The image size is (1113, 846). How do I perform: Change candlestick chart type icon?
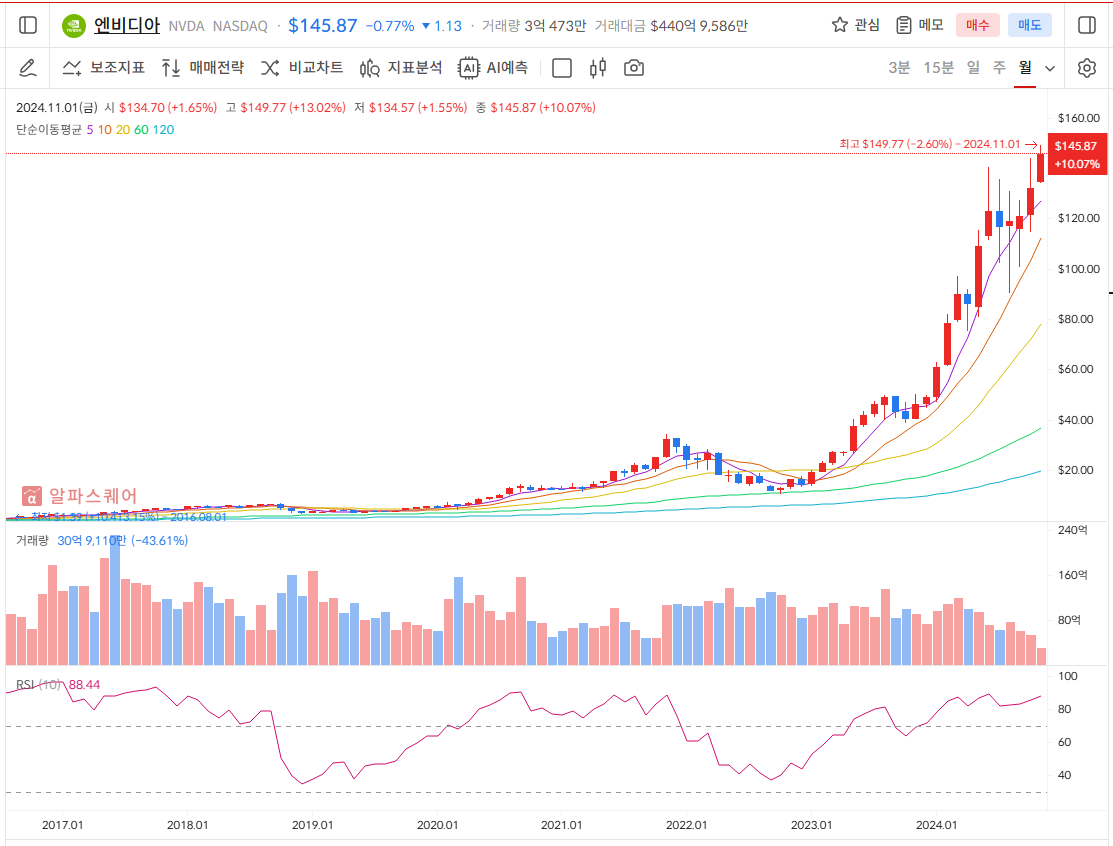coord(598,68)
